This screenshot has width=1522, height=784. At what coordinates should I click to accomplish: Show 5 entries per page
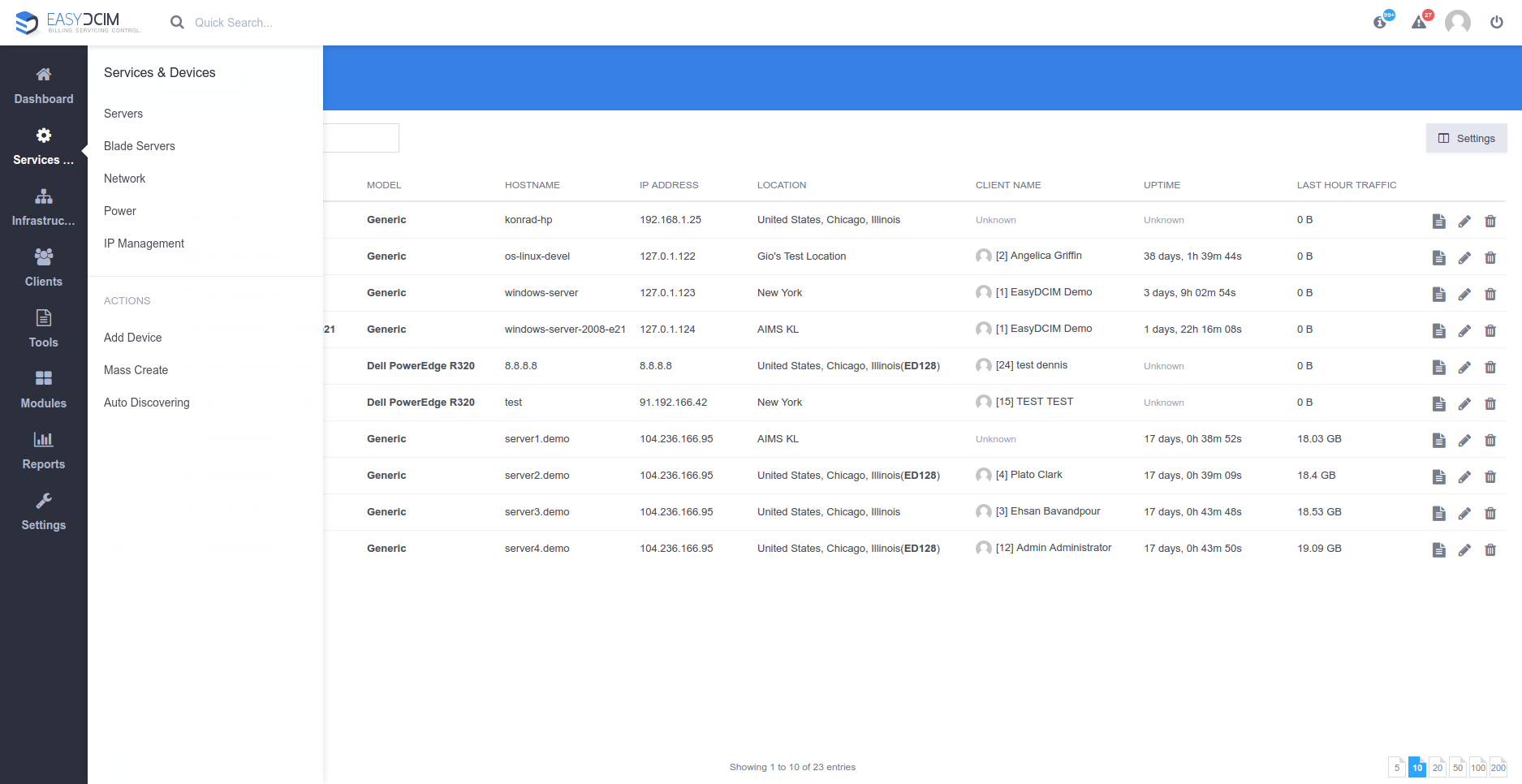click(1397, 767)
